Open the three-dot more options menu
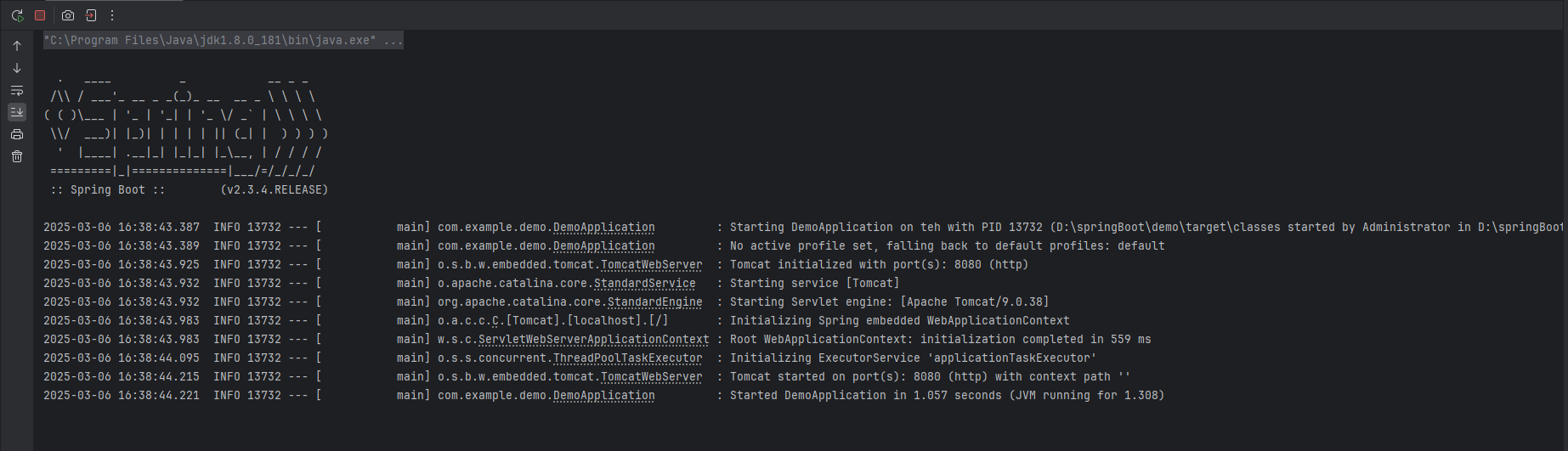This screenshot has width=1568, height=451. [112, 15]
